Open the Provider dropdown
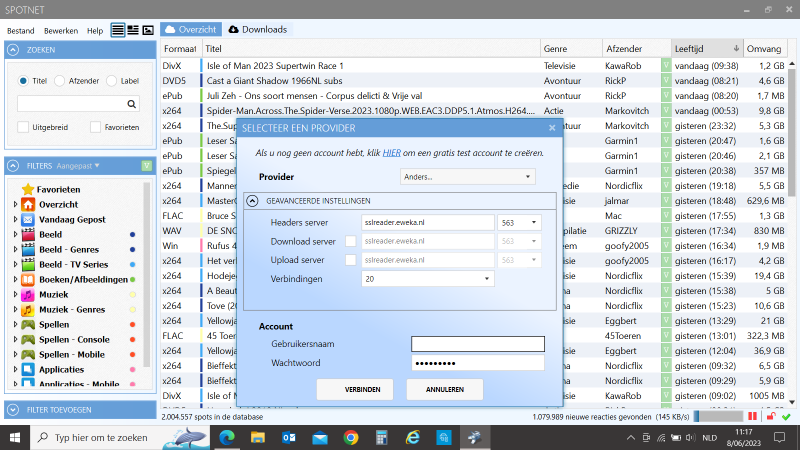800x450 pixels. (465, 176)
